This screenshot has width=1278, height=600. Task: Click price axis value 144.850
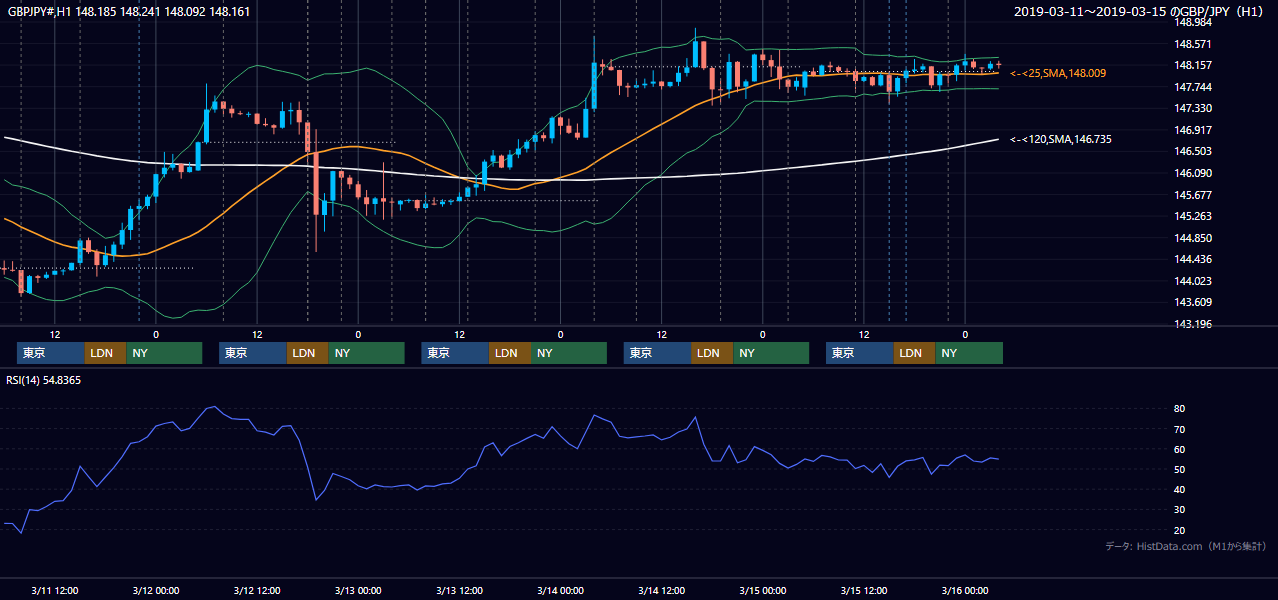click(x=1193, y=238)
